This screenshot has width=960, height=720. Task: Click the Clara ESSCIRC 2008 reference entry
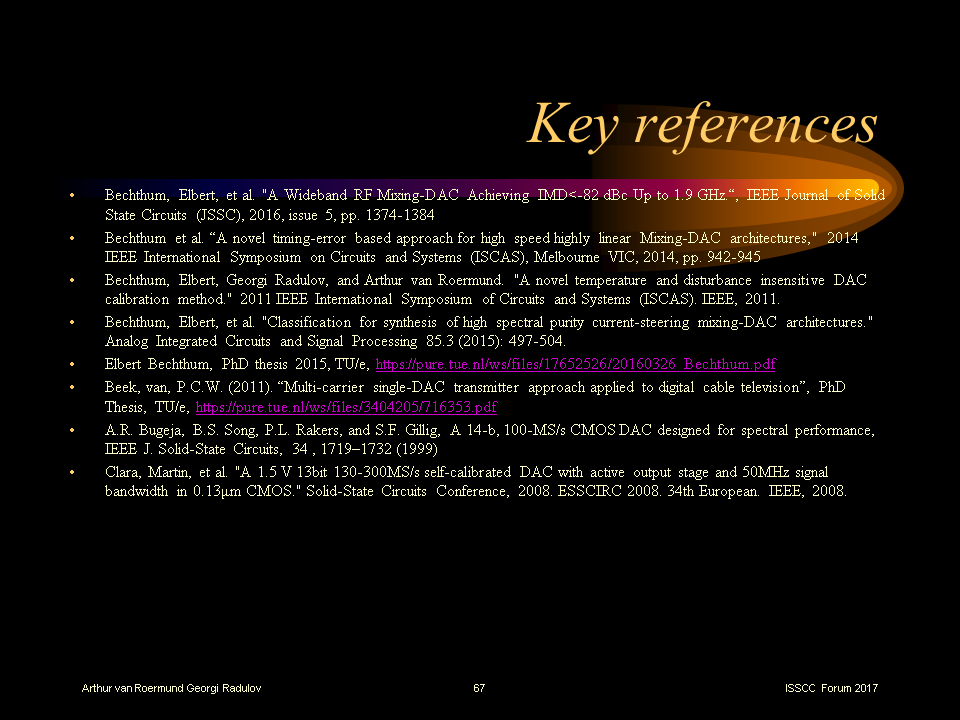click(x=400, y=481)
